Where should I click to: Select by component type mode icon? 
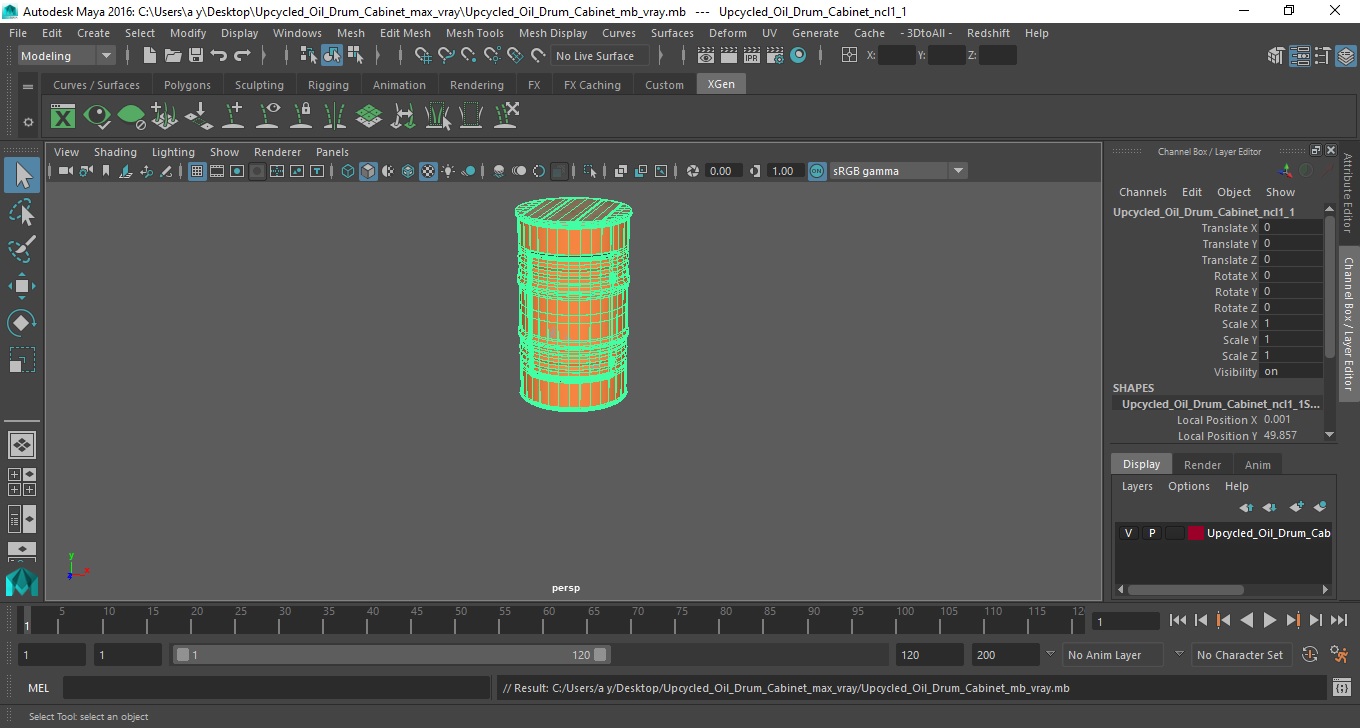[355, 56]
